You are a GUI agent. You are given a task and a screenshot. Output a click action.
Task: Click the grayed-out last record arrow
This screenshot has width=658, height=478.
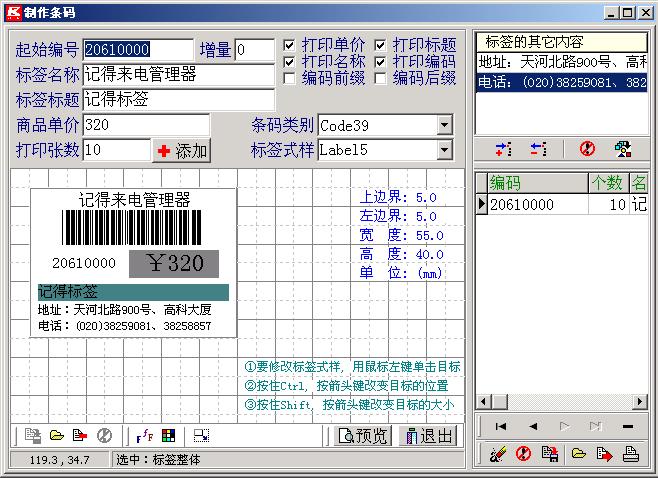[596, 426]
